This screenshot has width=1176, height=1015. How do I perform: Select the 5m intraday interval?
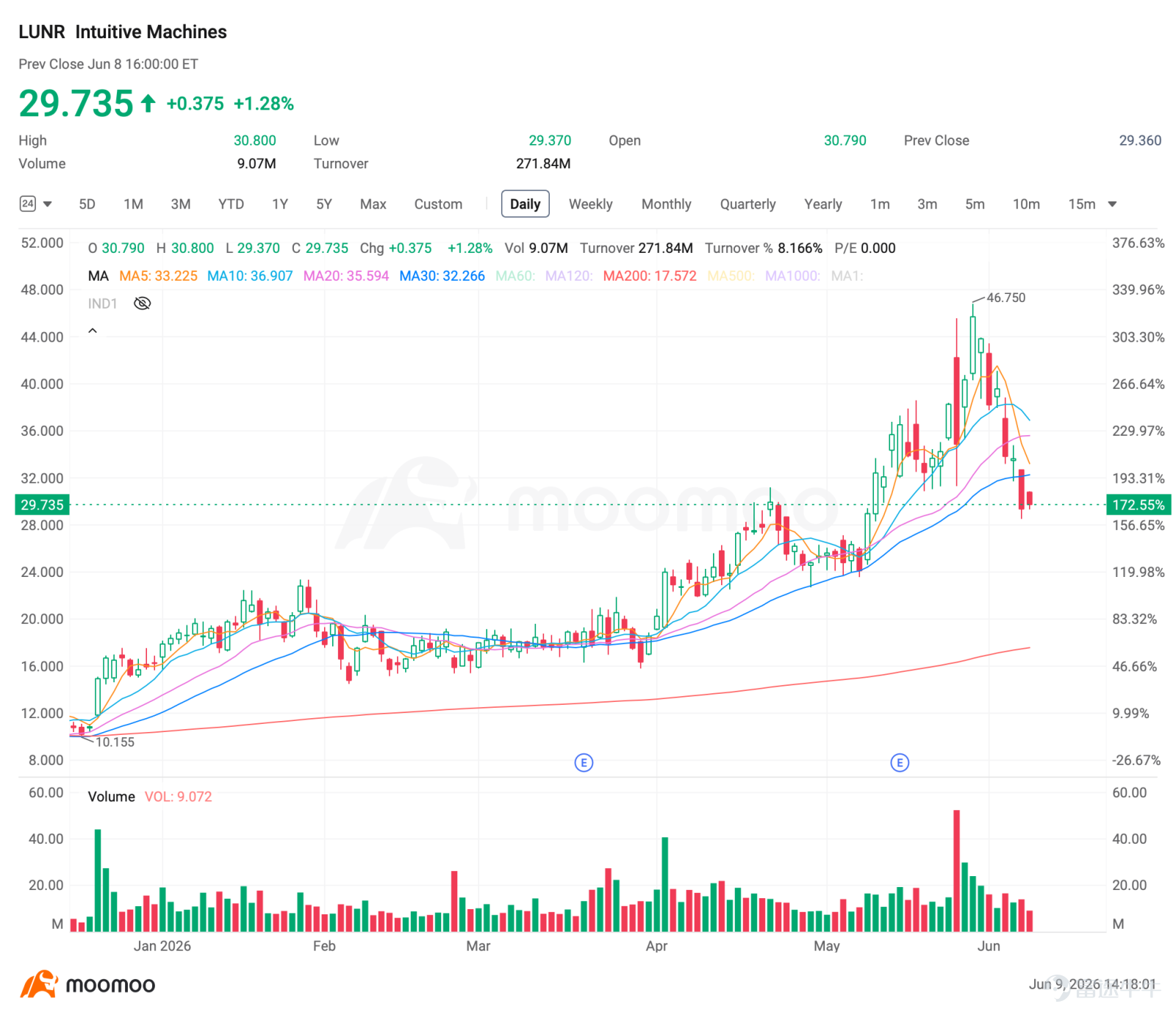[975, 204]
